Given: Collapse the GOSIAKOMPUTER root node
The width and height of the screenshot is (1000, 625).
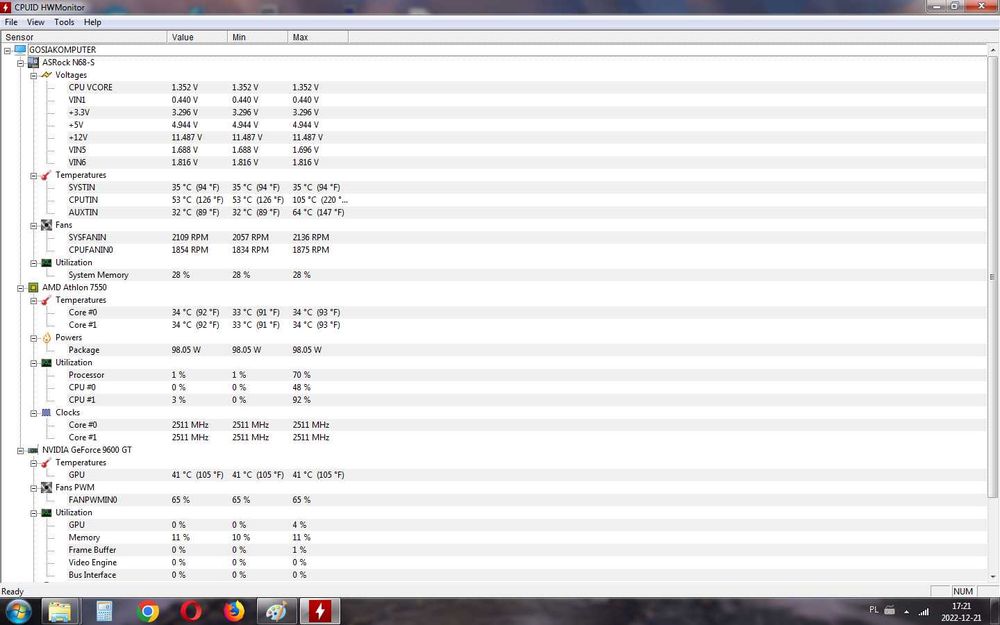Looking at the screenshot, I should coord(8,50).
